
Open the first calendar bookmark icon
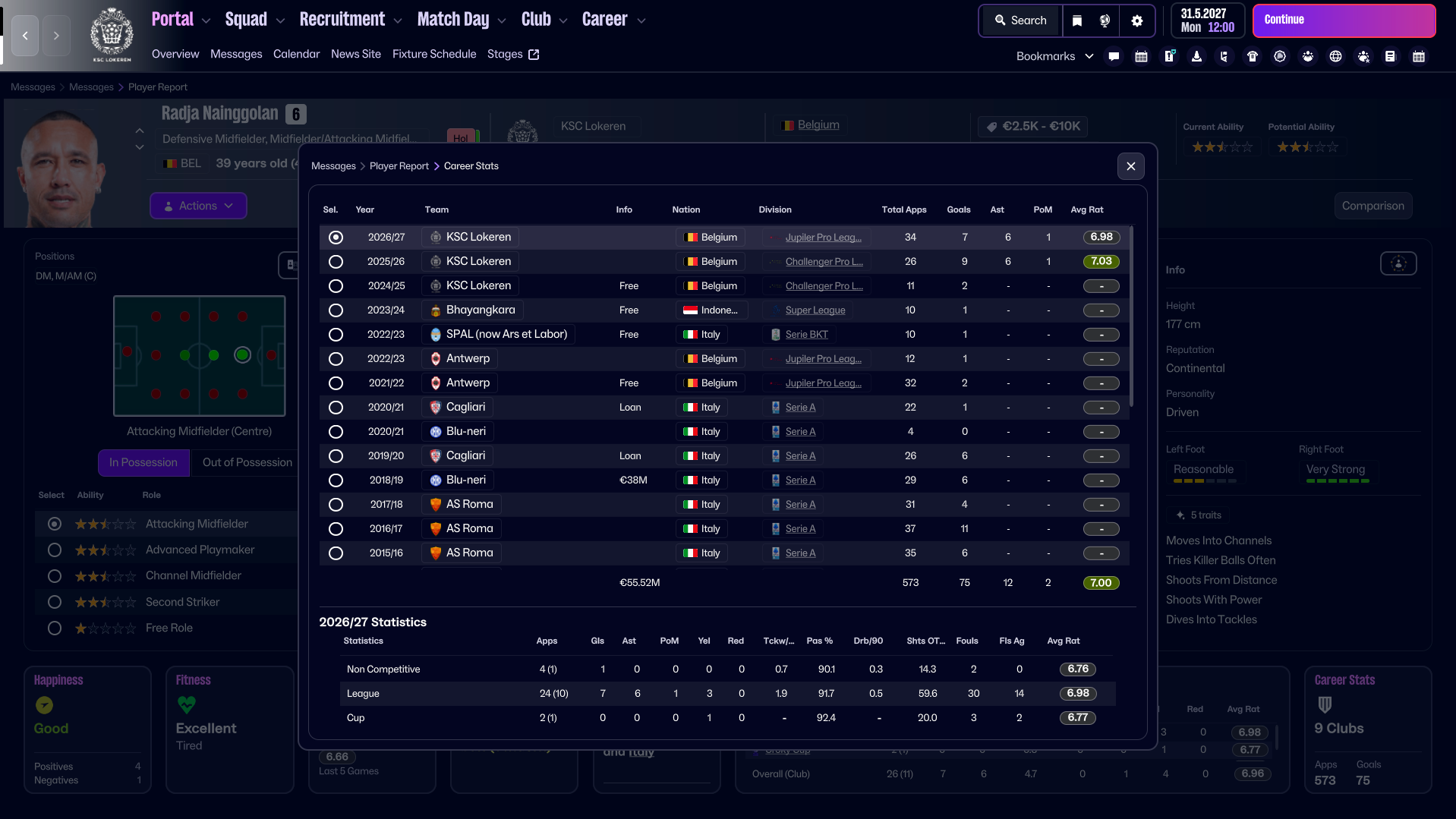pos(1141,56)
